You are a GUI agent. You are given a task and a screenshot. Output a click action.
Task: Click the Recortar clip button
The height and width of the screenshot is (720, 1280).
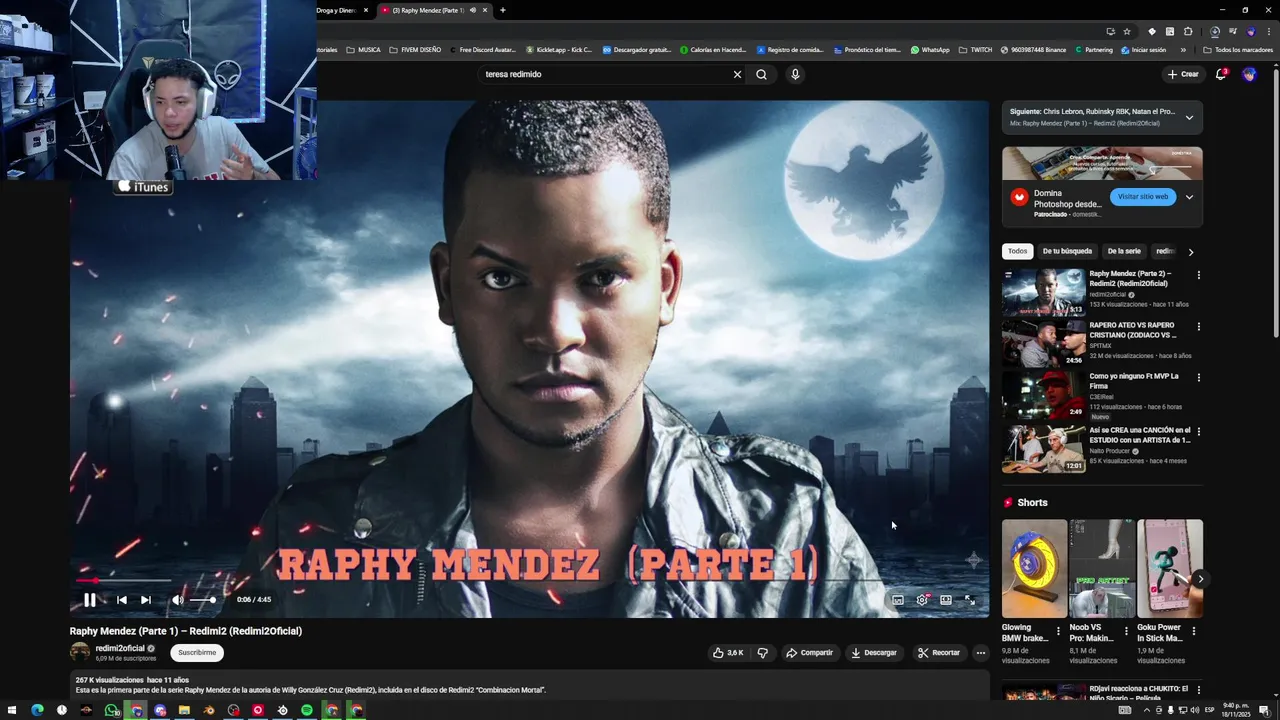[x=939, y=653]
